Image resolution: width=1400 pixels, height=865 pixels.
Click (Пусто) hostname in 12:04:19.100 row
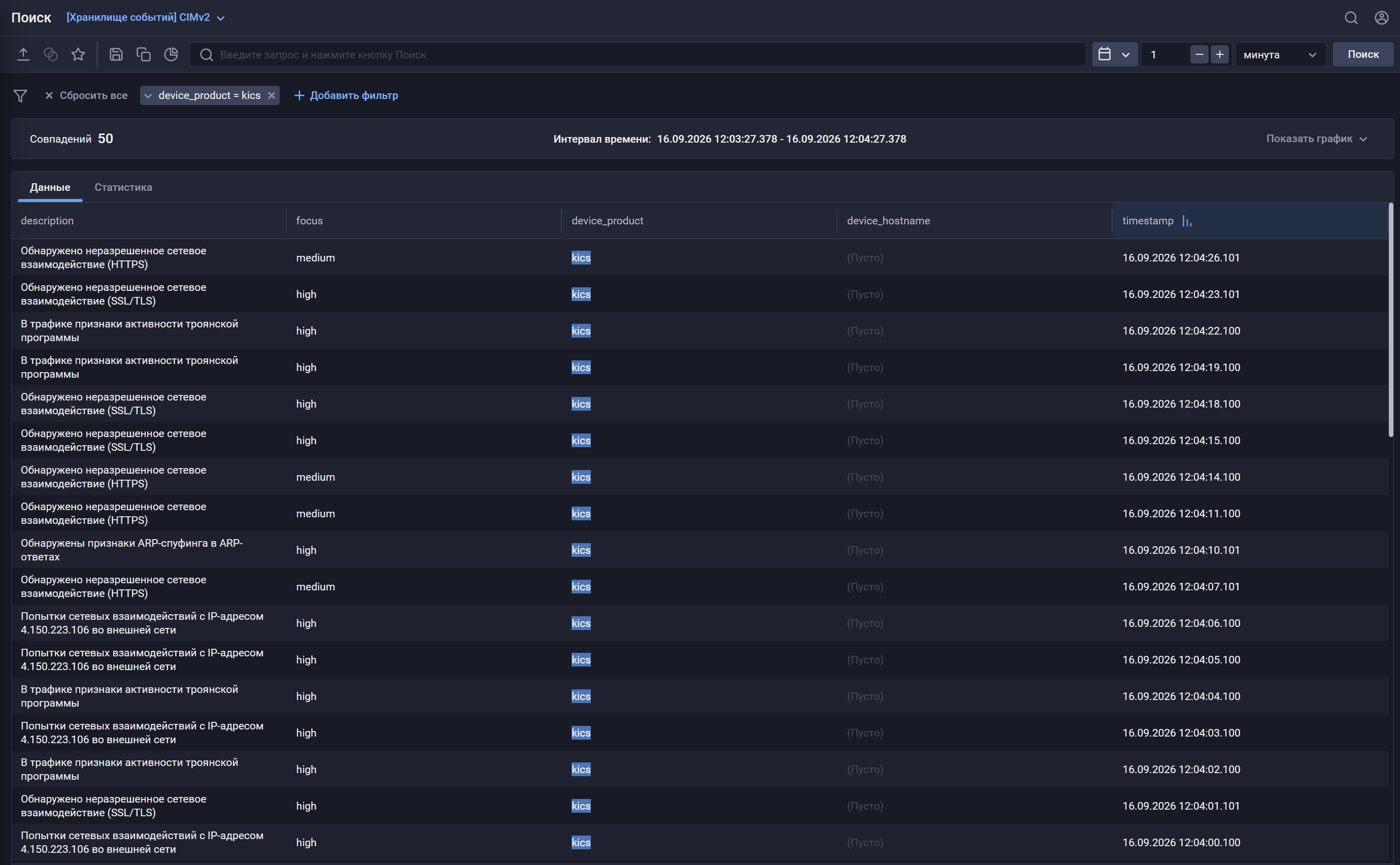(864, 368)
